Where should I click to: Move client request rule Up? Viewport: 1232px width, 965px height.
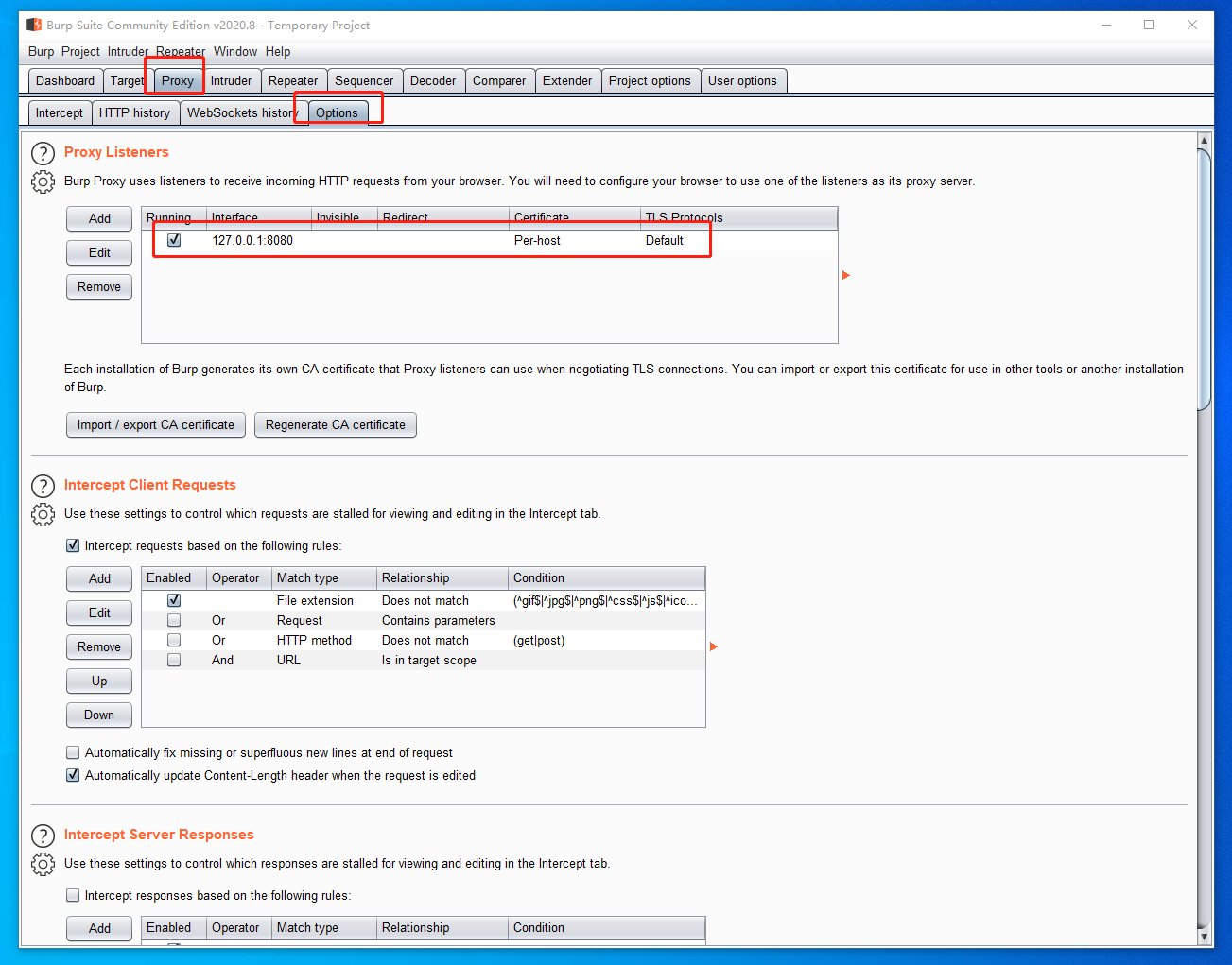99,681
